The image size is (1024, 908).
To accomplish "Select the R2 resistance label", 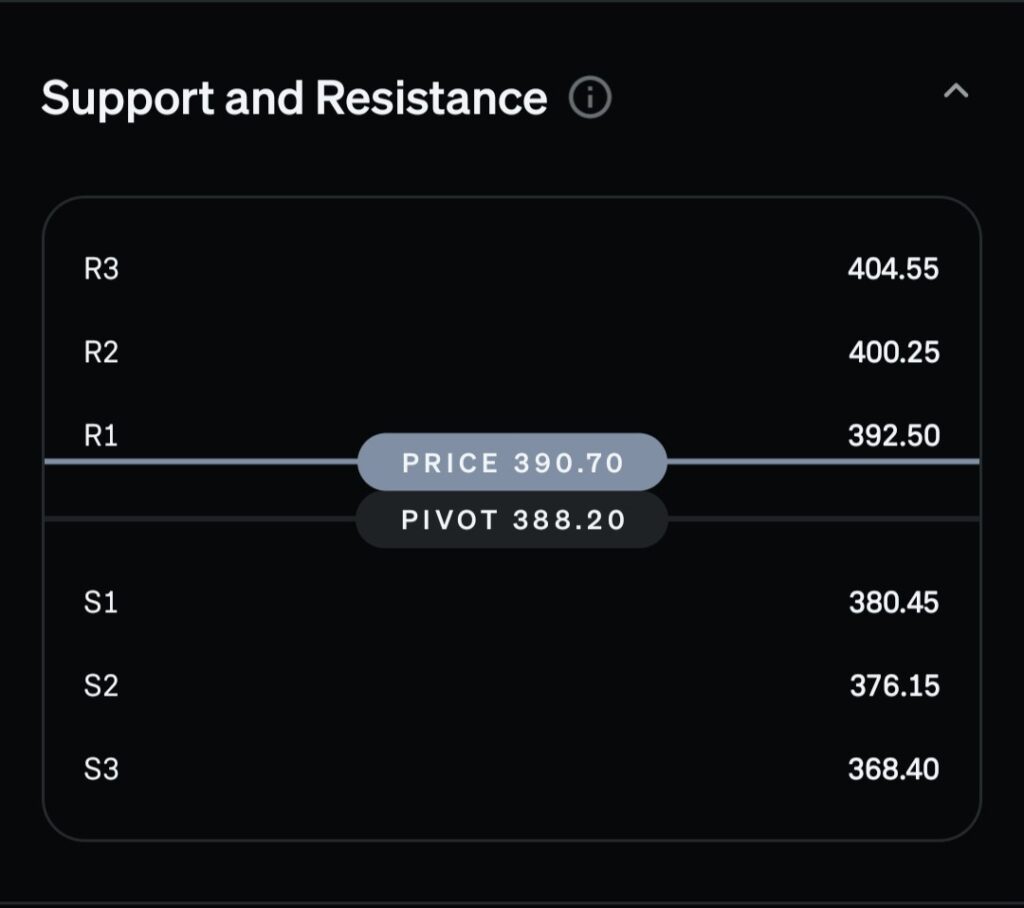I will [101, 352].
